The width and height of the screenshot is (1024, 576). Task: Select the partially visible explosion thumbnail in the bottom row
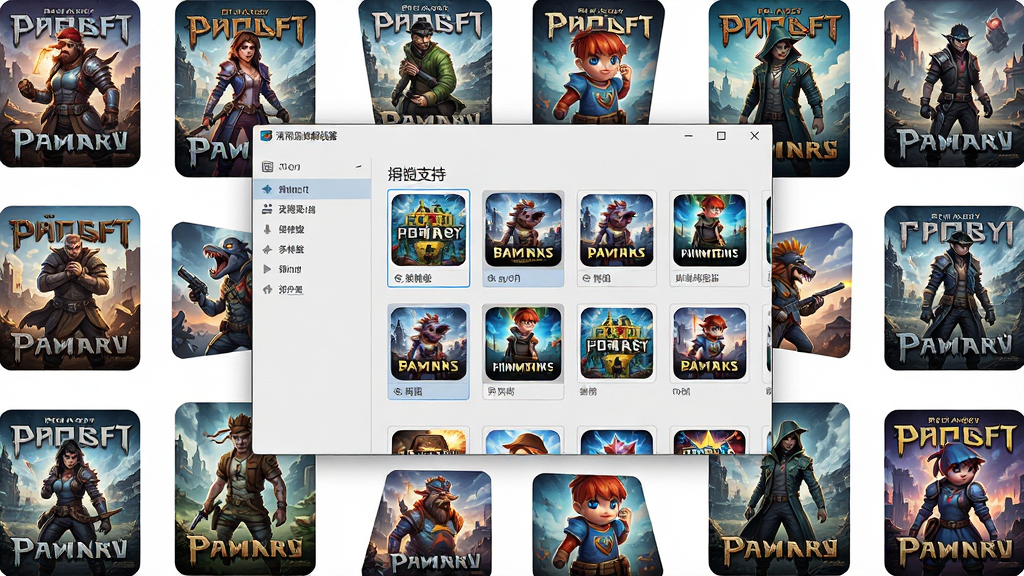click(x=428, y=441)
